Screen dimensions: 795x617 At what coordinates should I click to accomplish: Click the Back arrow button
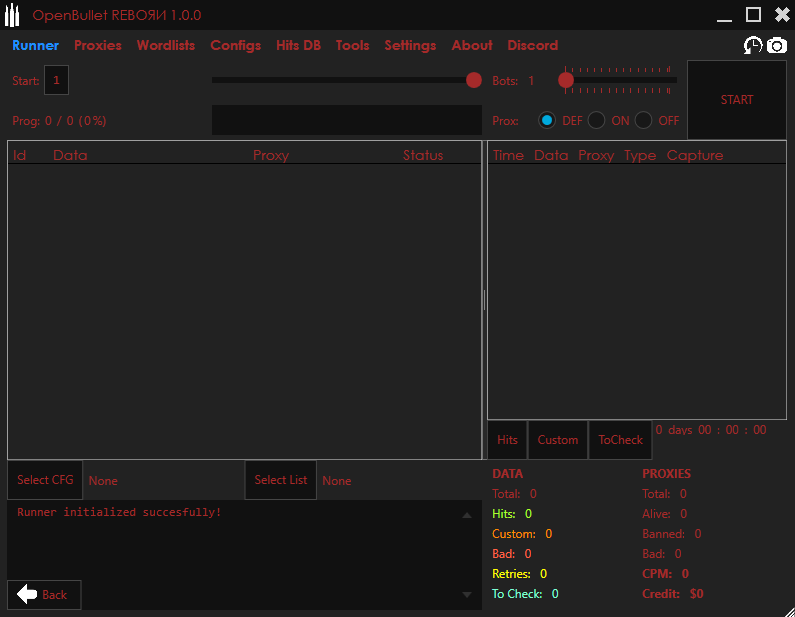point(44,594)
